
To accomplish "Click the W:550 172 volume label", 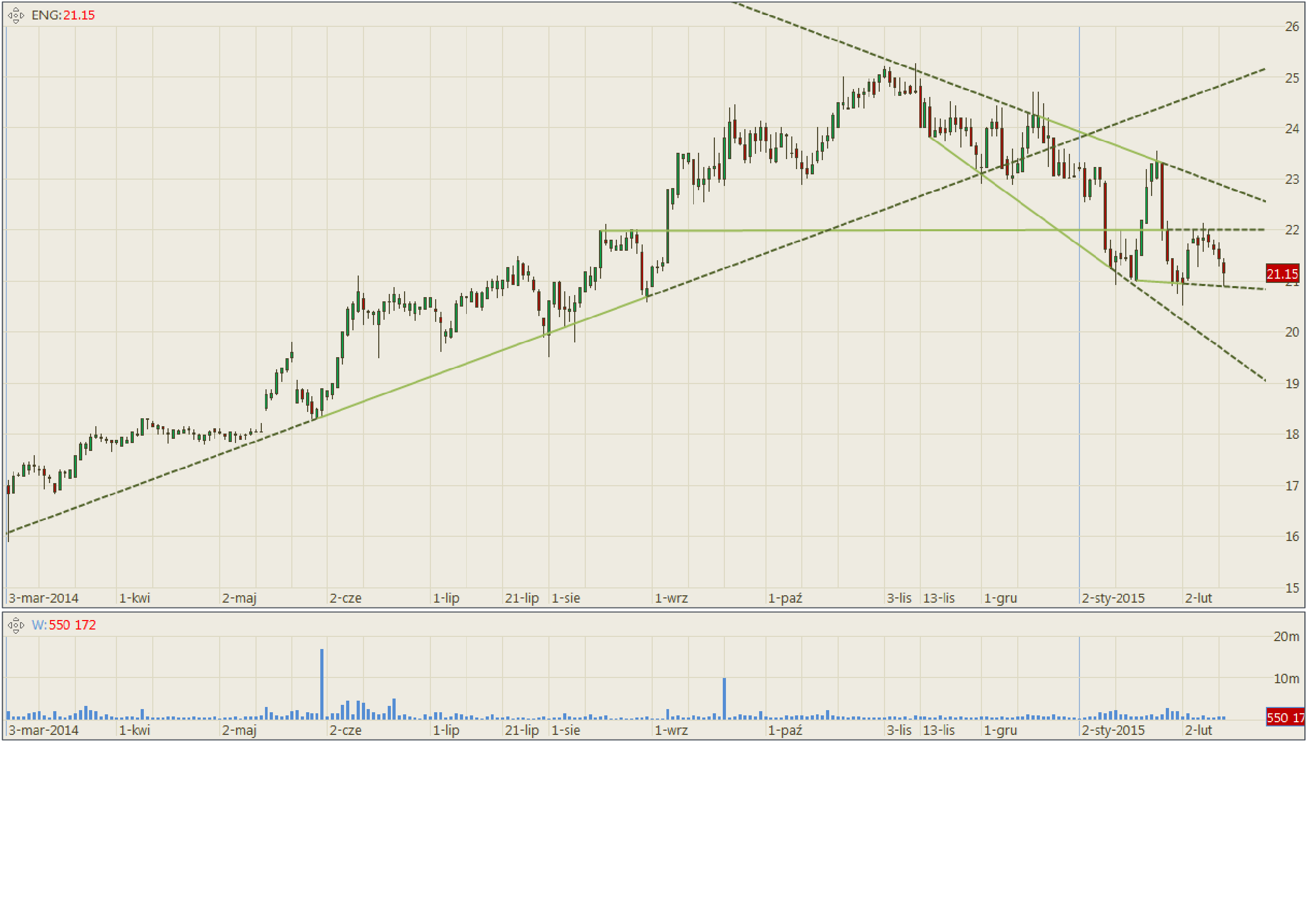I will click(x=64, y=625).
